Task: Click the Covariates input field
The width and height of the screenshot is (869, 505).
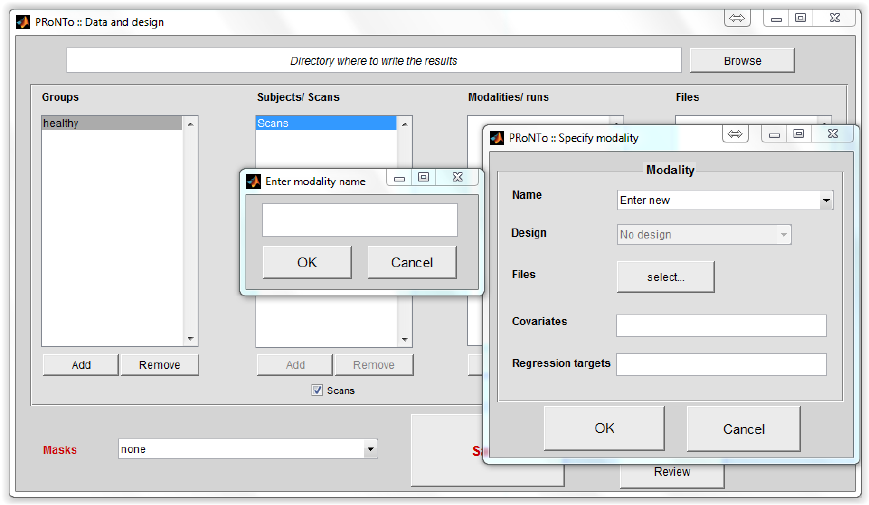Action: [x=721, y=325]
